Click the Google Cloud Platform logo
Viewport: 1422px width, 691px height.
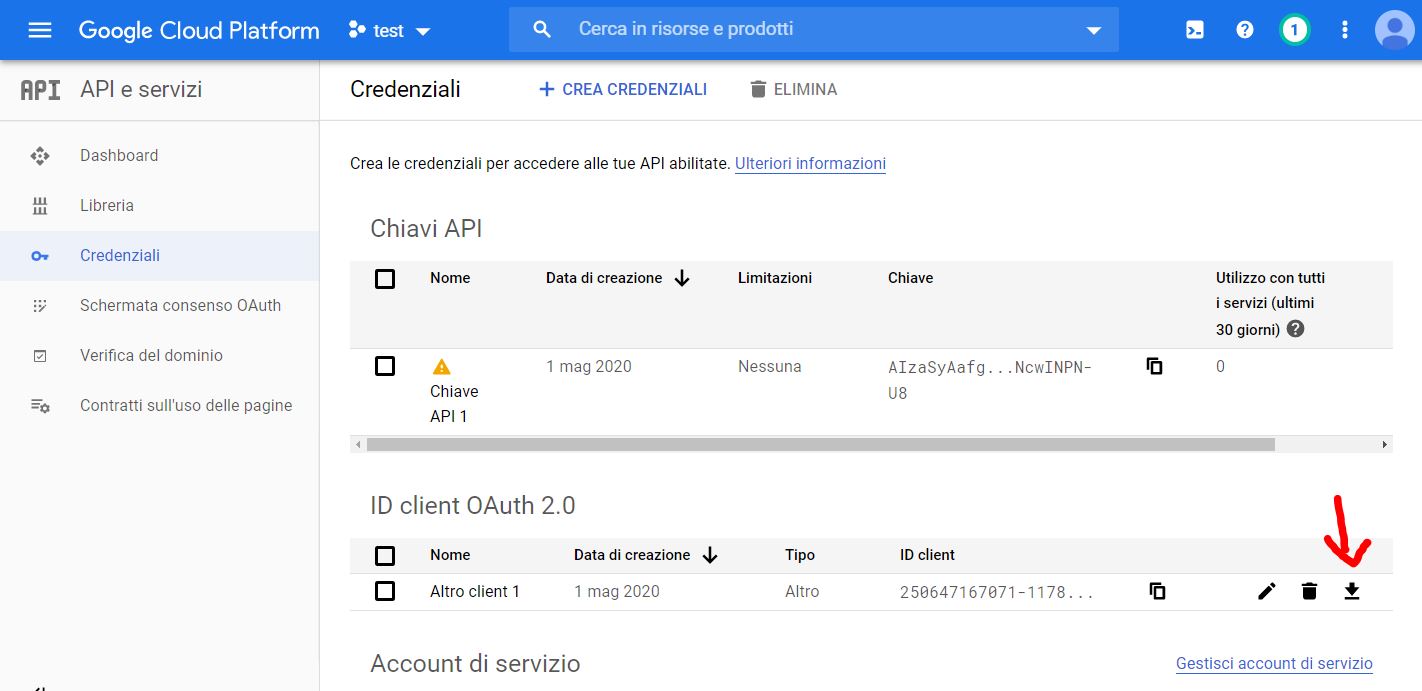(x=199, y=30)
